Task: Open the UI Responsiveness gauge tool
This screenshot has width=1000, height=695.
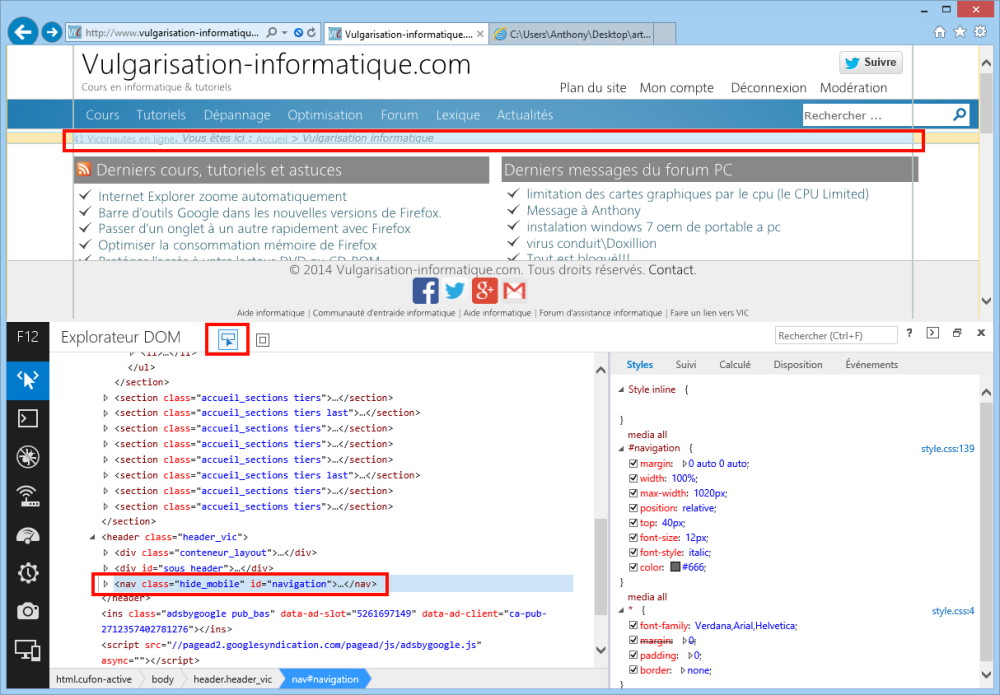Action: coord(28,534)
